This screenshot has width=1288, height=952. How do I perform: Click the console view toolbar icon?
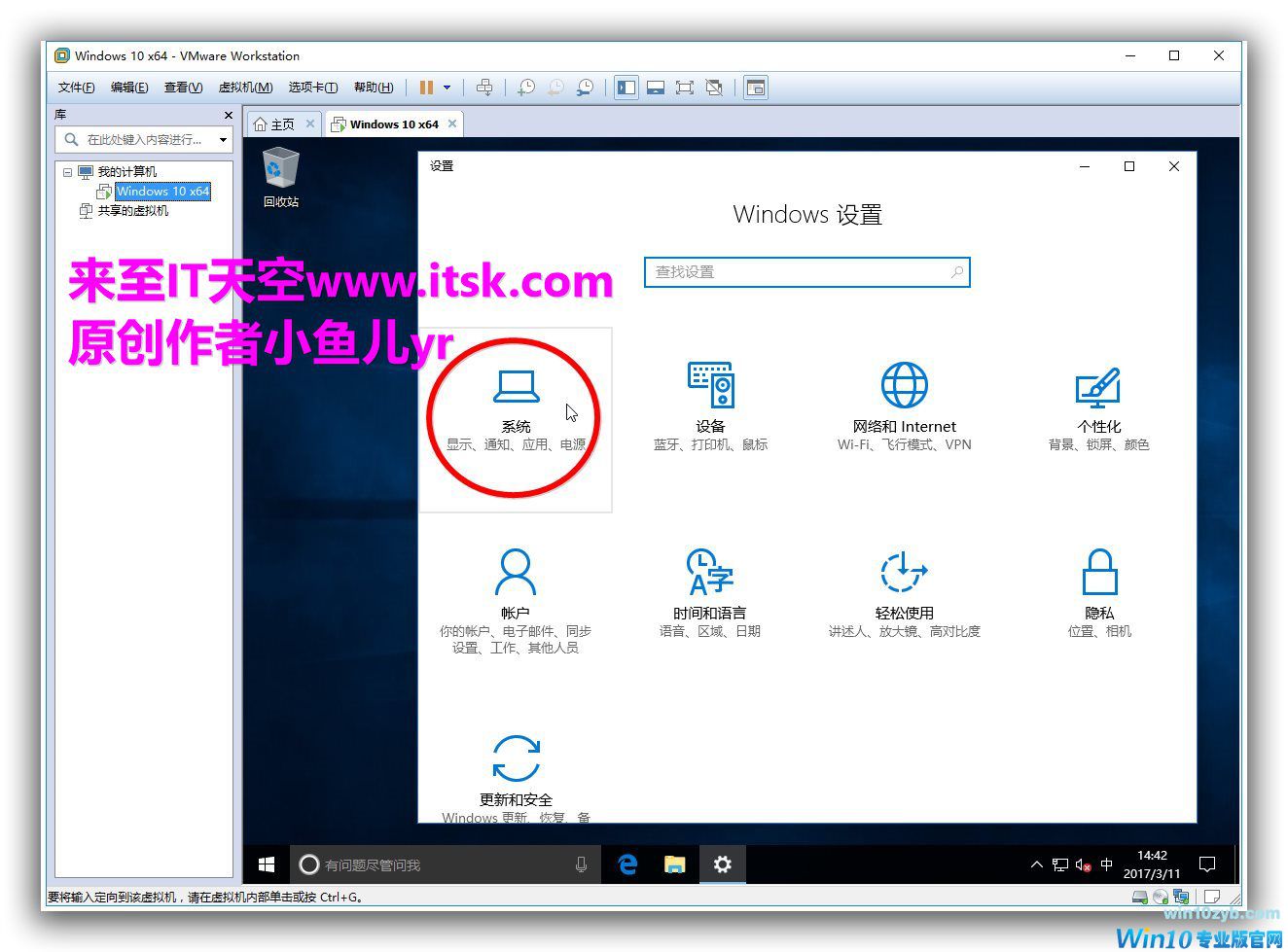click(756, 88)
